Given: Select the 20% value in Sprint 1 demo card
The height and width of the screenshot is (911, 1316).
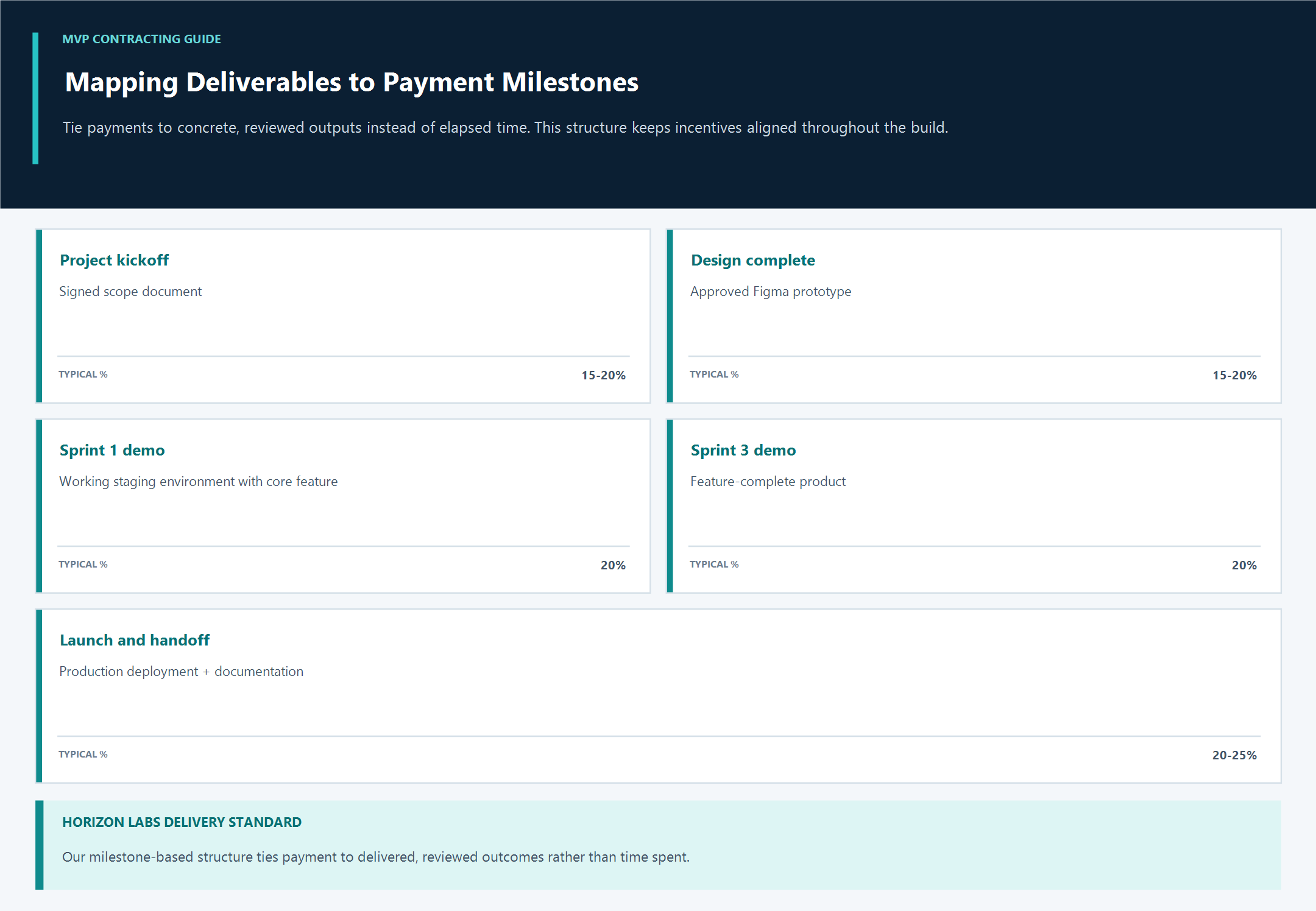Looking at the screenshot, I should [x=613, y=565].
